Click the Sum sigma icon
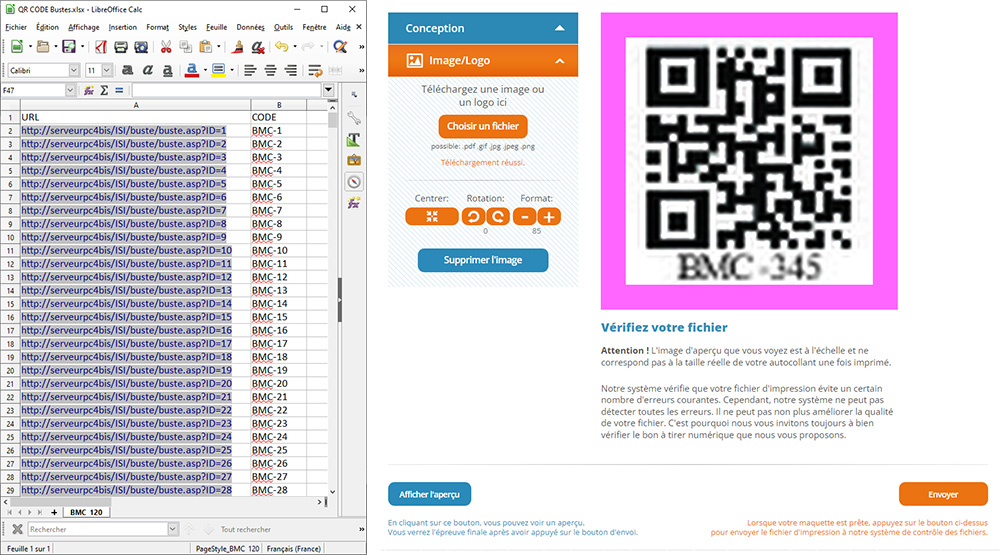1000x555 pixels. (x=104, y=90)
